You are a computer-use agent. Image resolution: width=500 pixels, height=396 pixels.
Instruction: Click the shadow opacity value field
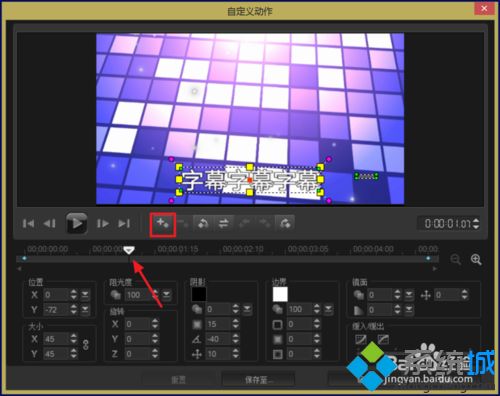point(218,309)
